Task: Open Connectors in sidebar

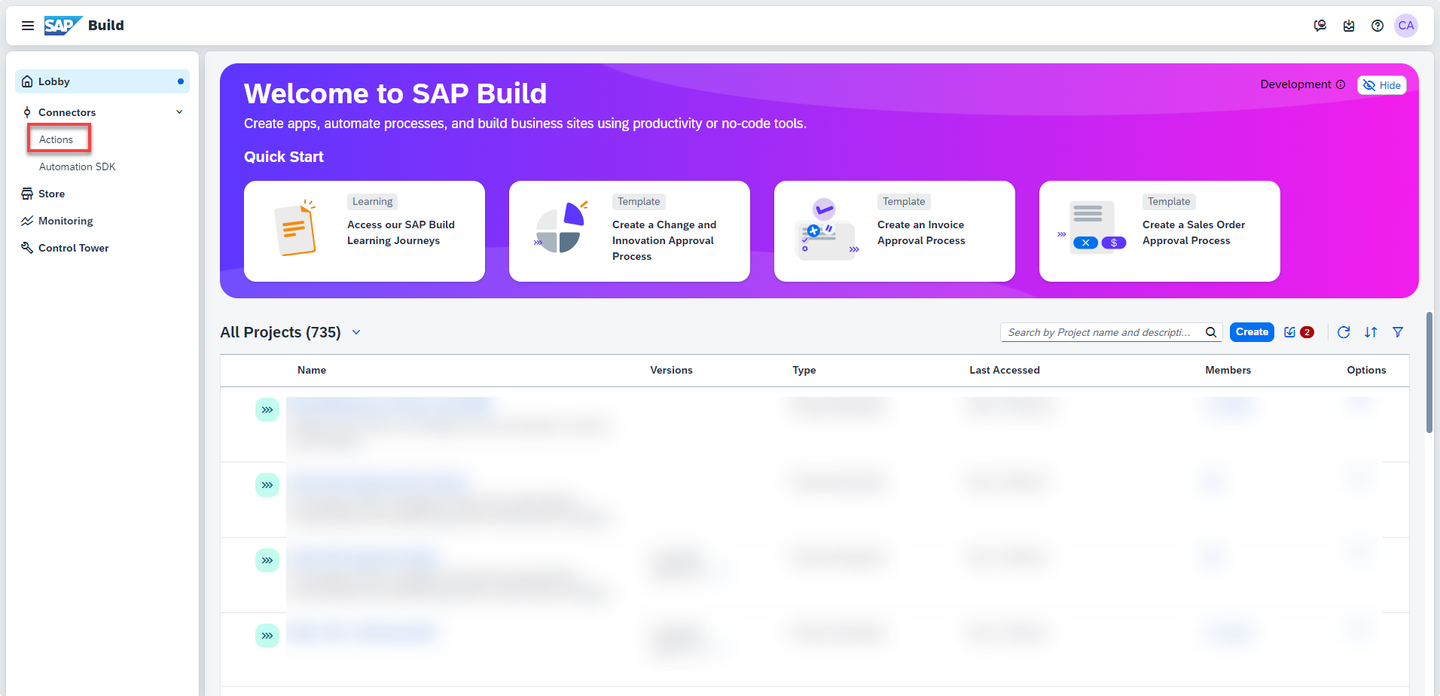Action: 67,112
